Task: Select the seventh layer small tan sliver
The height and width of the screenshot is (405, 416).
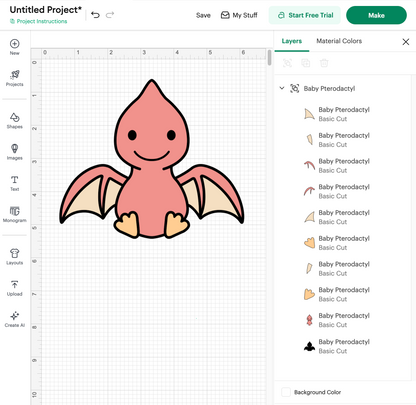Action: pyautogui.click(x=342, y=269)
